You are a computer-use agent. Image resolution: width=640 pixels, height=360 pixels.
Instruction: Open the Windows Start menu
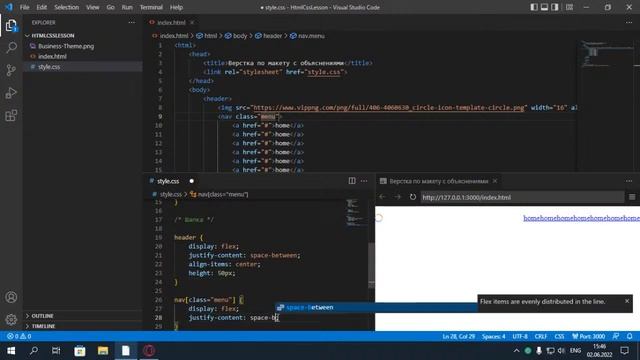tap(11, 351)
